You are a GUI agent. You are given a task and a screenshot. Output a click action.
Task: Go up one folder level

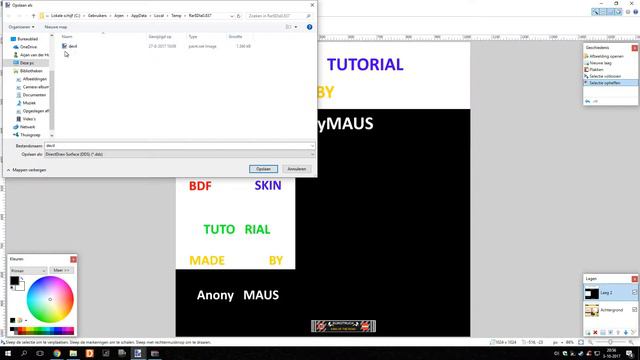point(33,16)
